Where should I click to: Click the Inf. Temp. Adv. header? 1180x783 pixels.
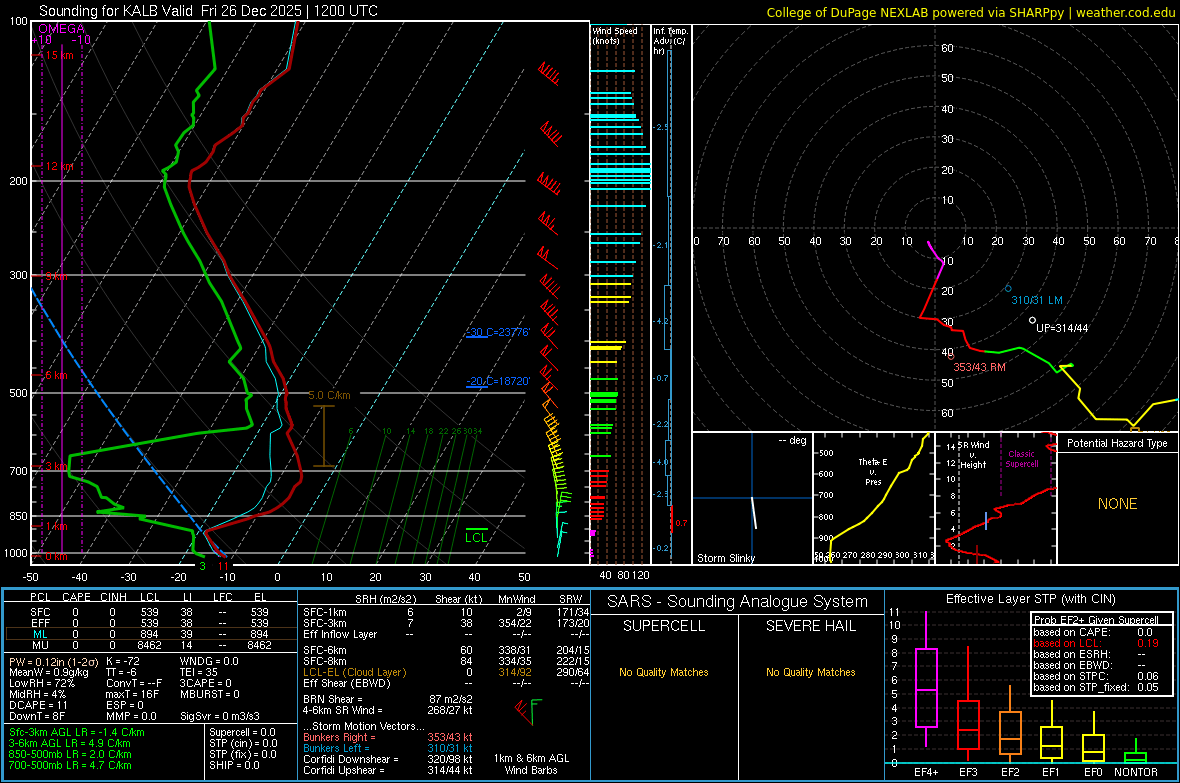click(x=670, y=41)
